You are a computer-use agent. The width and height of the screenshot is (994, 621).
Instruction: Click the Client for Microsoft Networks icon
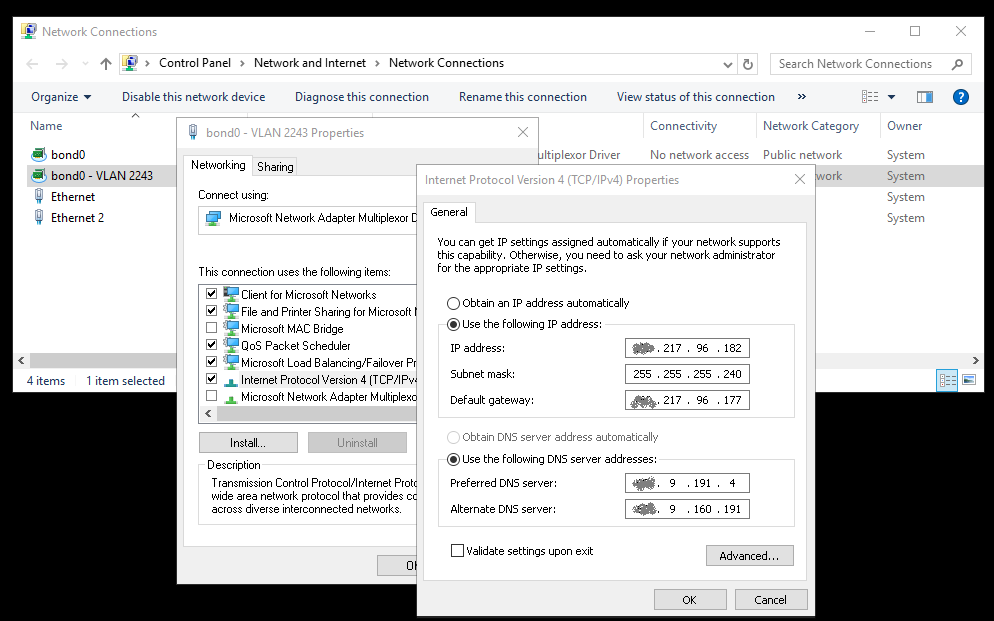tap(231, 294)
